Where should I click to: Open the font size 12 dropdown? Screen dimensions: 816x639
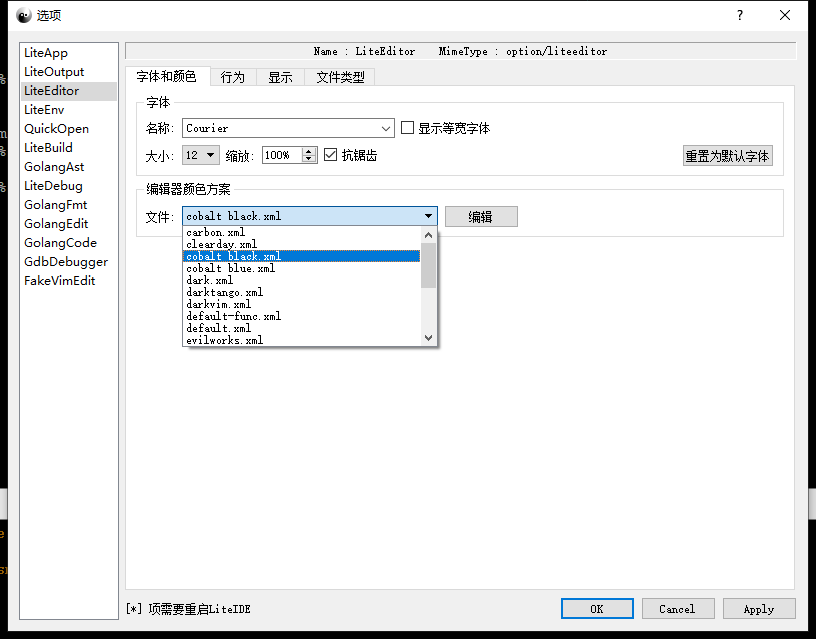[x=200, y=155]
